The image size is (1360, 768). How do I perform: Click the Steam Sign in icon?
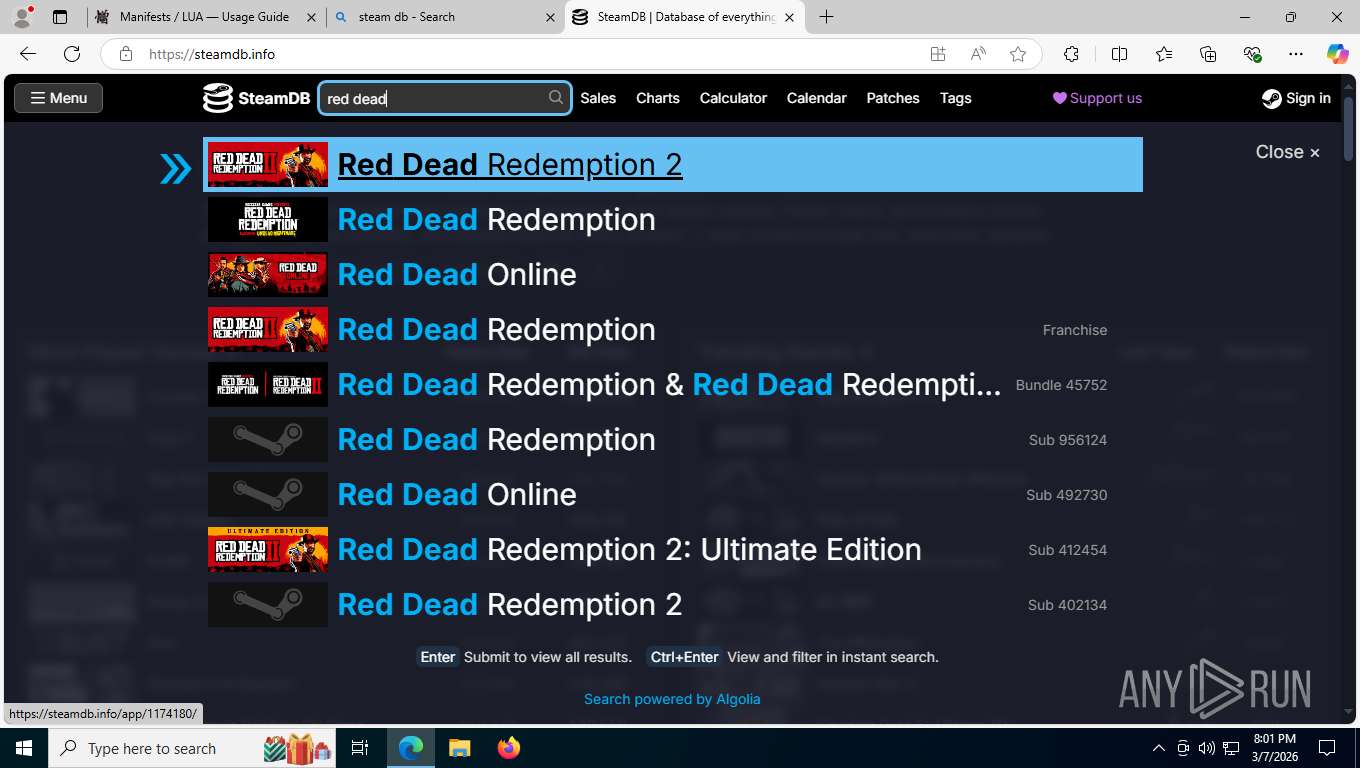click(x=1272, y=98)
